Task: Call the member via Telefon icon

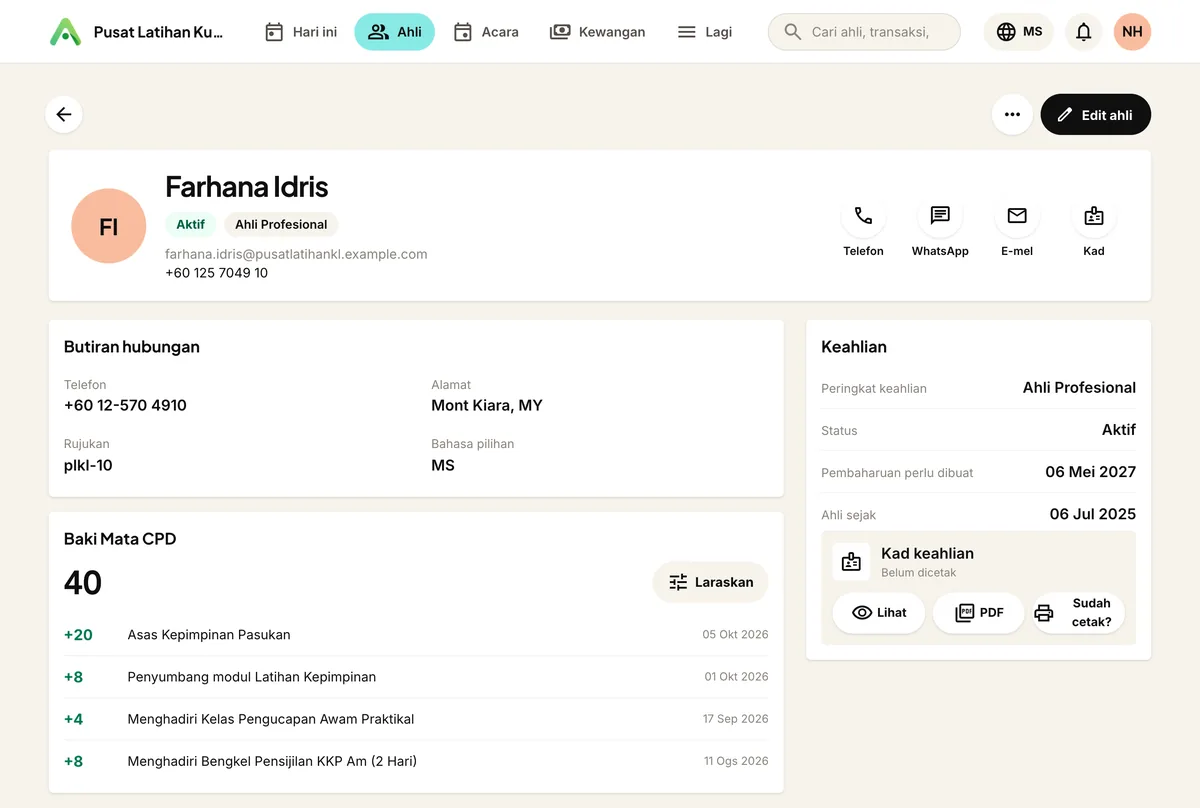Action: click(x=863, y=215)
